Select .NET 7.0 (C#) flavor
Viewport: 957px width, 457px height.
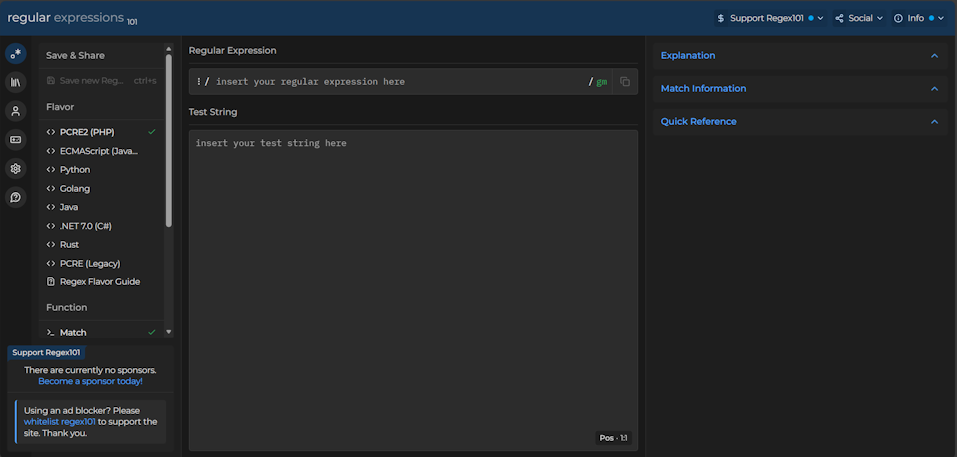pyautogui.click(x=101, y=226)
